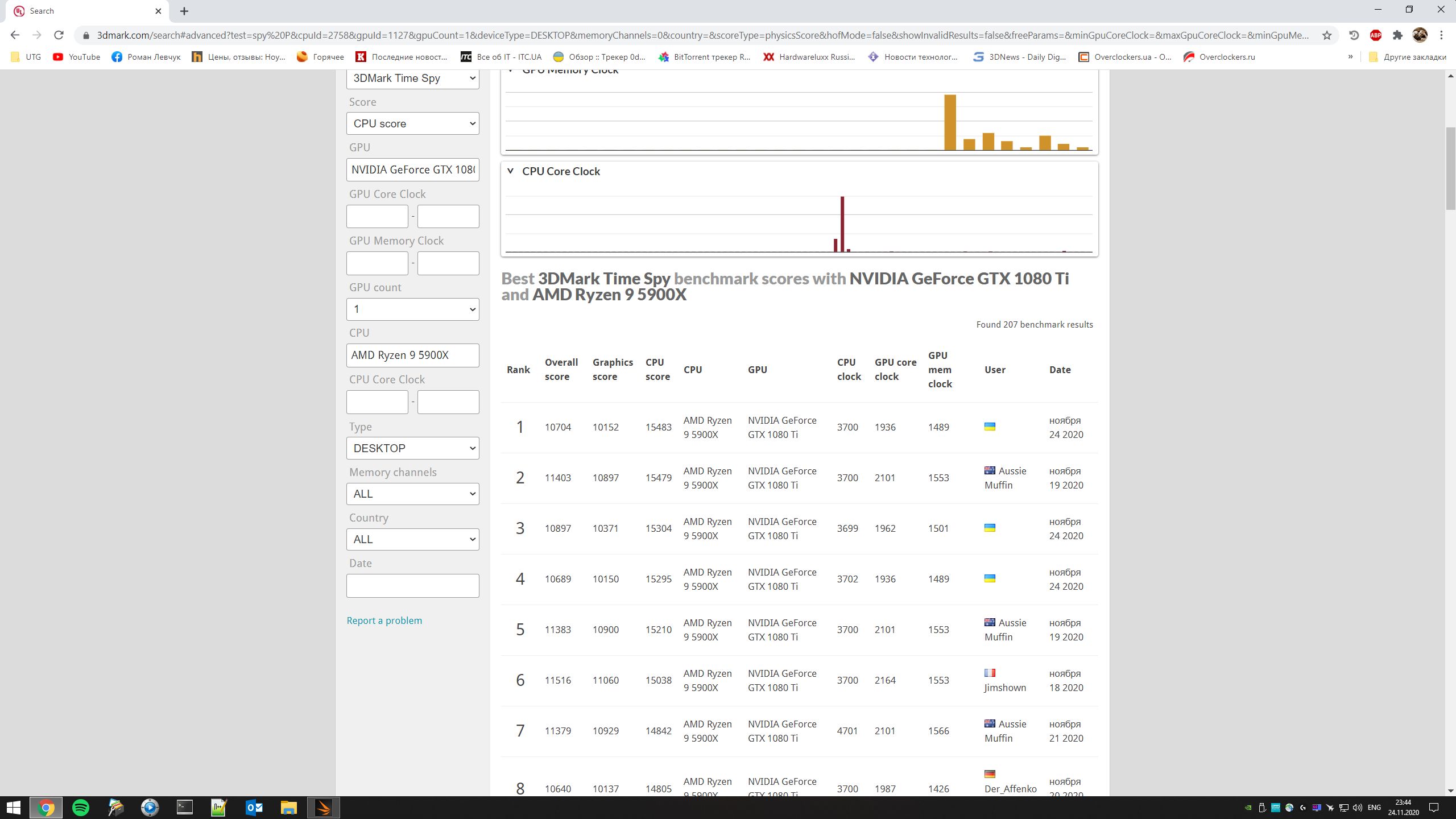Reload the 3dmark page

coord(59,35)
